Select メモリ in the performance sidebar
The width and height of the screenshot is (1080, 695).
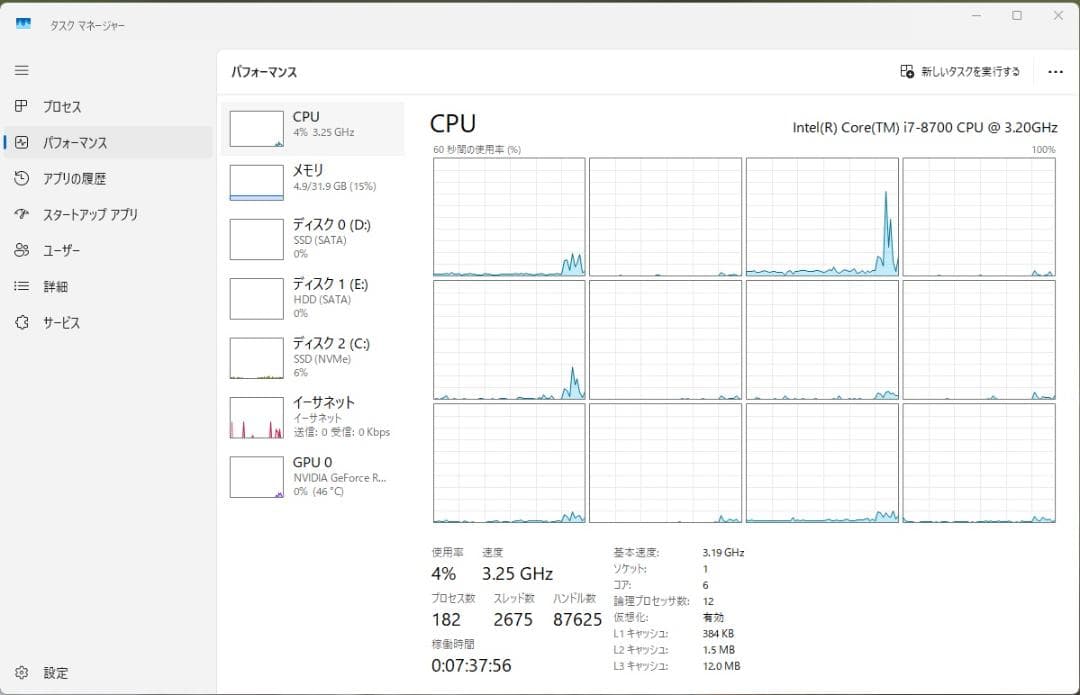310,176
